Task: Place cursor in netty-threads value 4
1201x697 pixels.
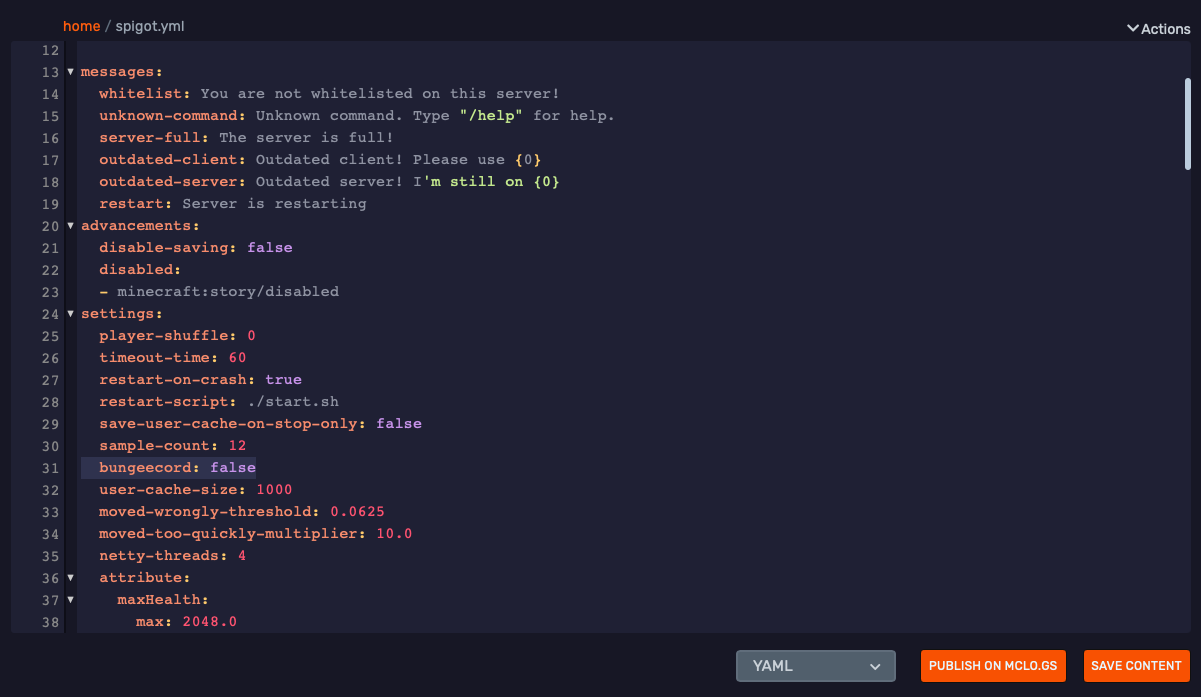Action: (242, 556)
